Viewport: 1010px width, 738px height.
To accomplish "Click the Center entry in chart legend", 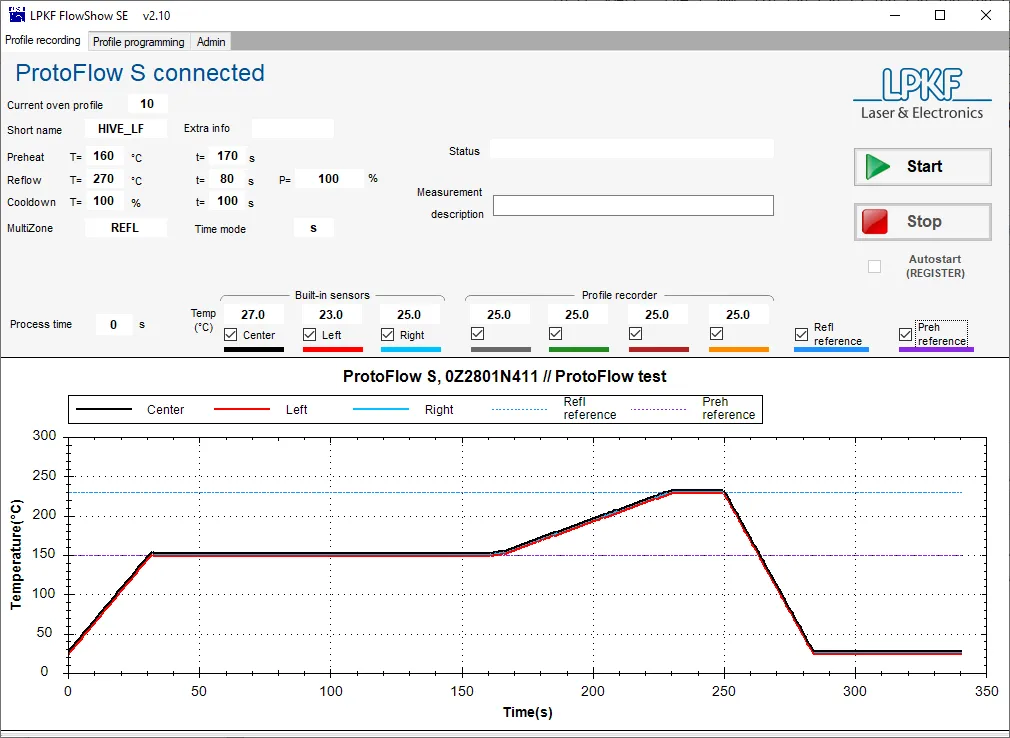I will [129, 410].
